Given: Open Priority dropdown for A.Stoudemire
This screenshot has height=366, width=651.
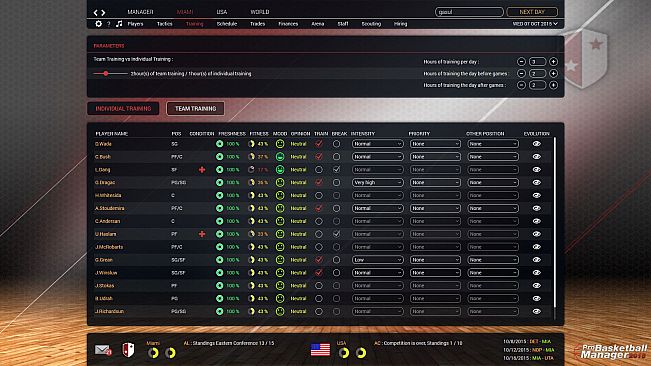Looking at the screenshot, I should (x=435, y=208).
